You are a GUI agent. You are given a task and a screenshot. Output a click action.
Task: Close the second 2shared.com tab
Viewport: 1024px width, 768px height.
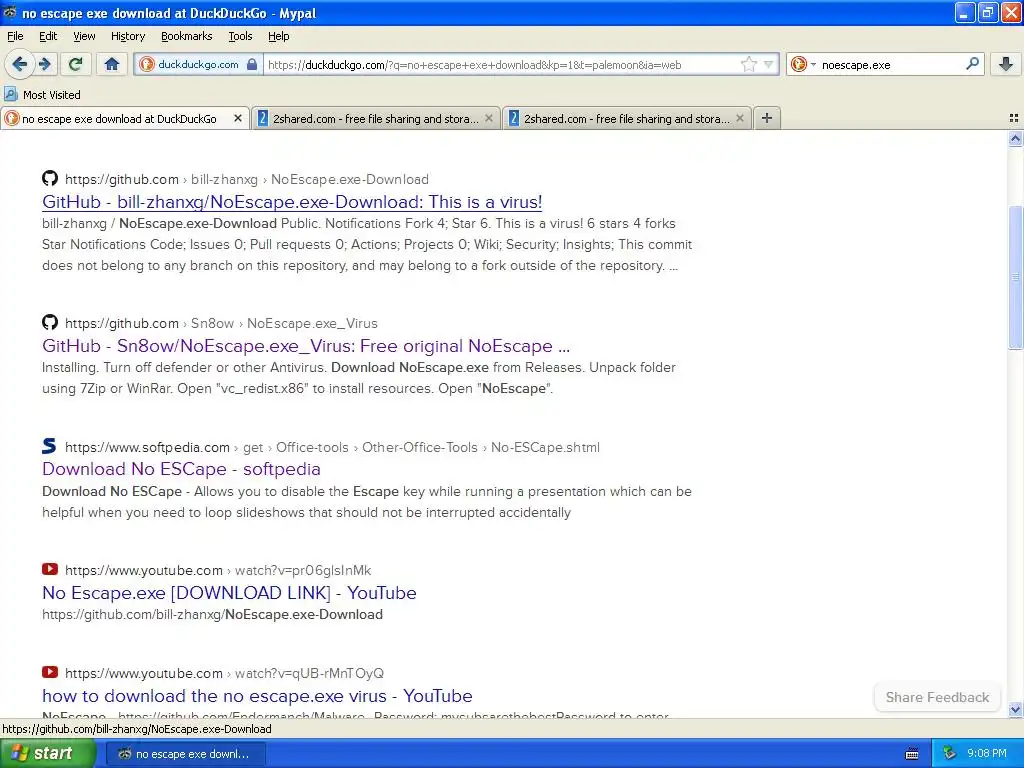739,118
